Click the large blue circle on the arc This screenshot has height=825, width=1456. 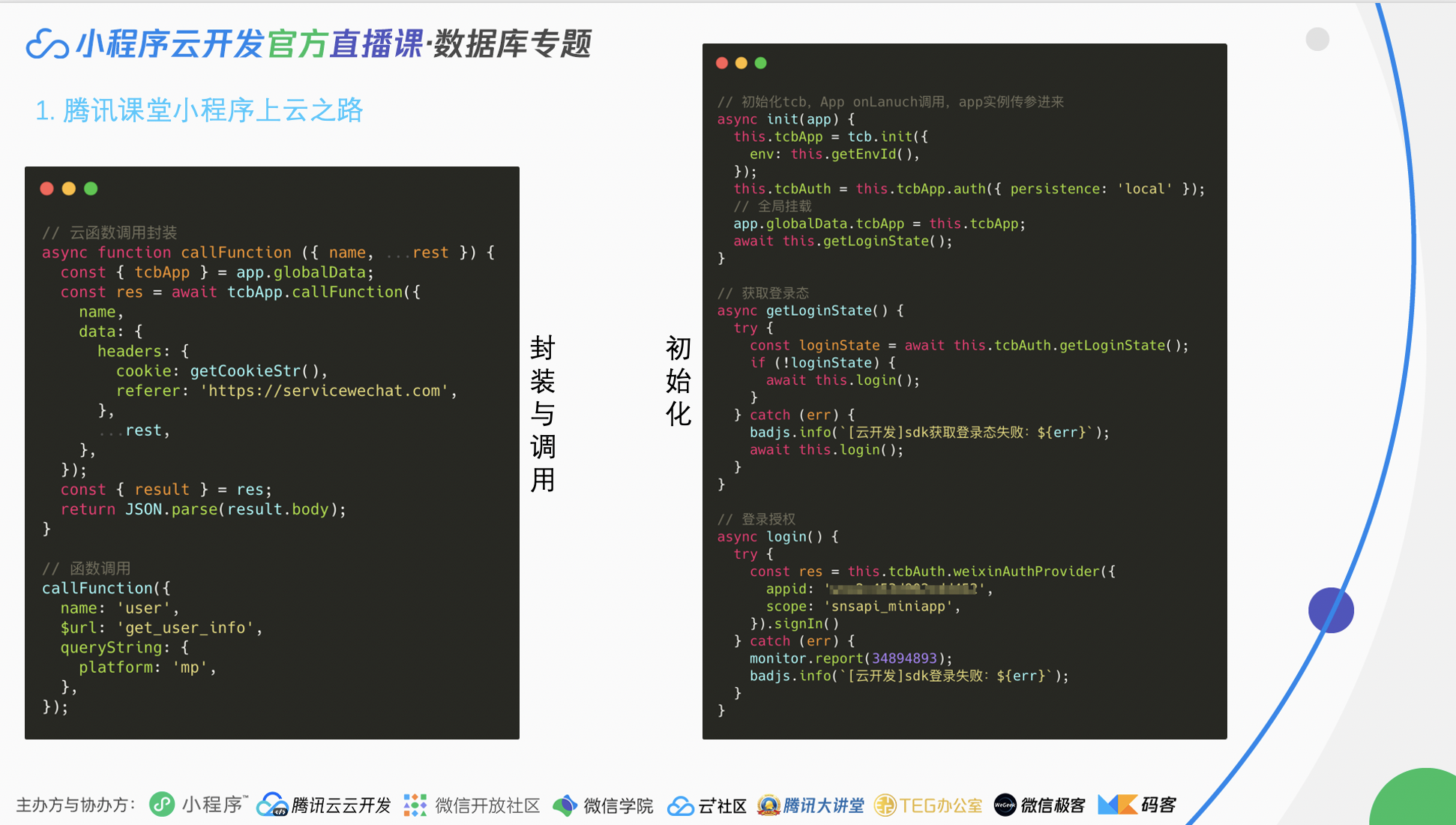1331,610
